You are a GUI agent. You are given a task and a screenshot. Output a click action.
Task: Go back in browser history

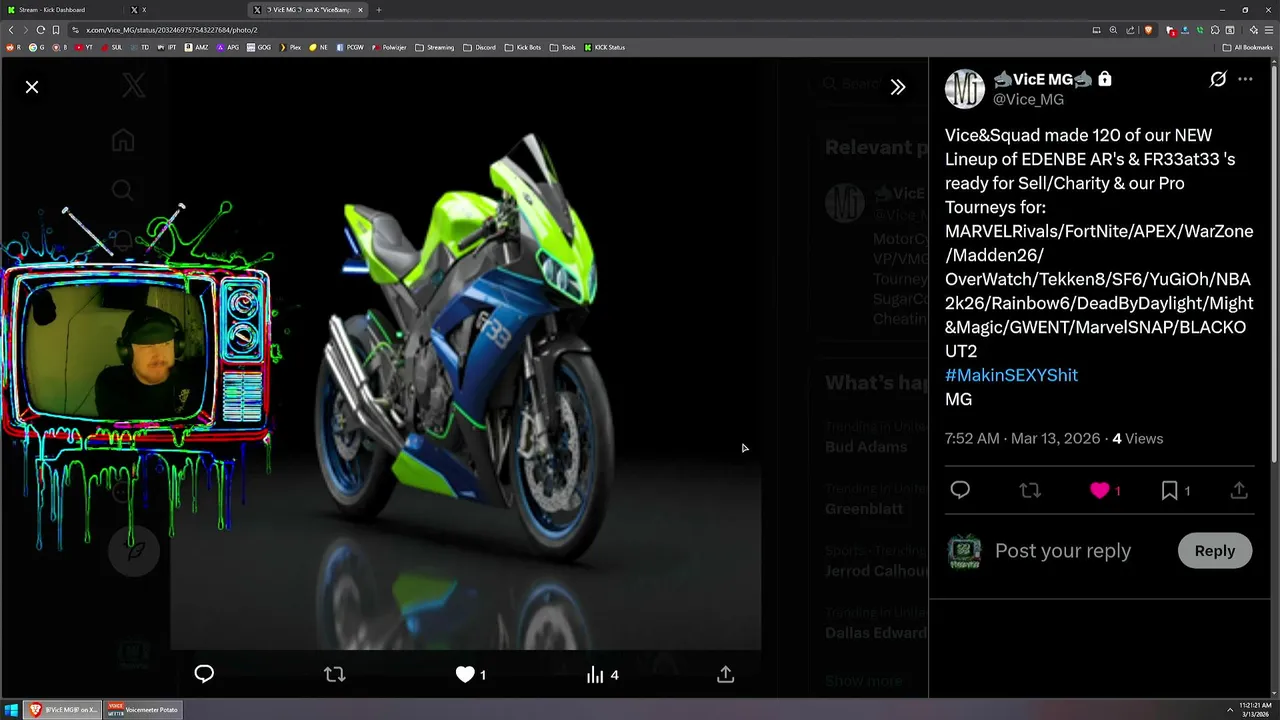[x=11, y=30]
